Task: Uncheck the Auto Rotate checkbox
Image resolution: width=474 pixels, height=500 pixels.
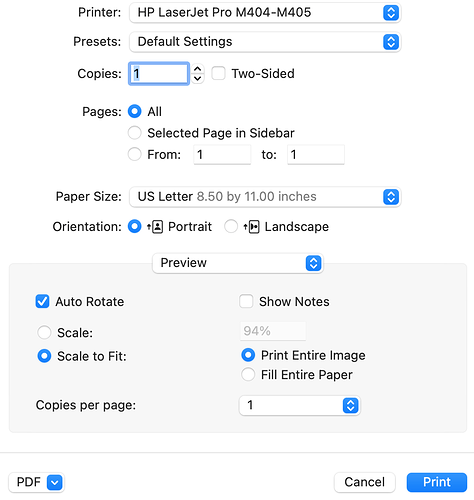Action: 42,302
